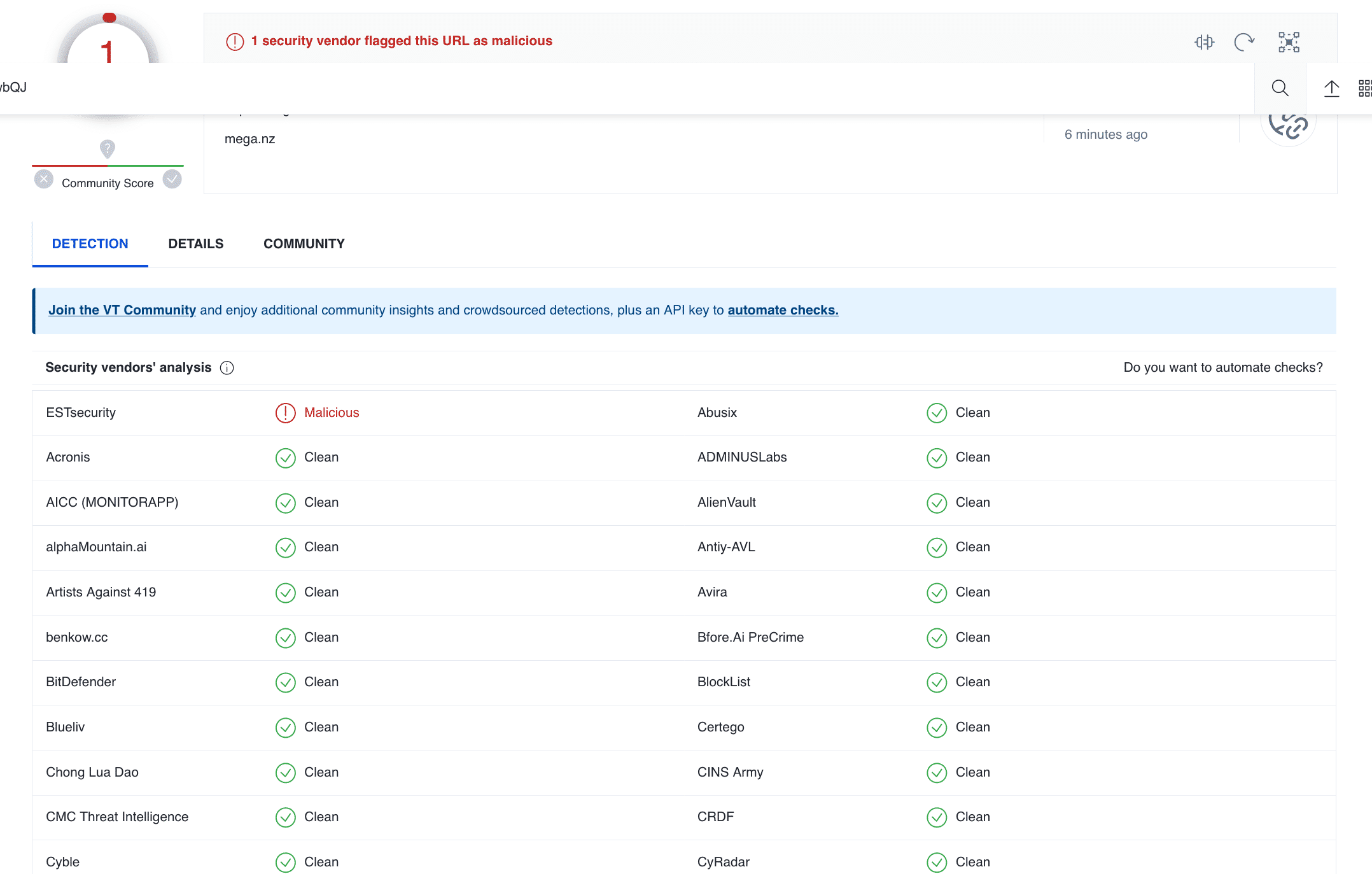Click Do you want to automate checks?
1372x874 pixels.
pyautogui.click(x=1223, y=367)
